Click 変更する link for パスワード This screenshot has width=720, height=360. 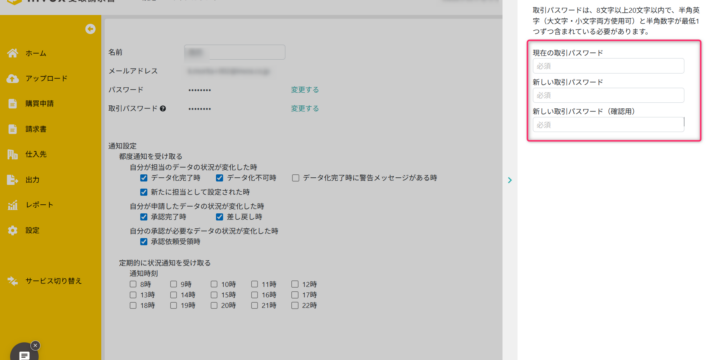tap(304, 90)
